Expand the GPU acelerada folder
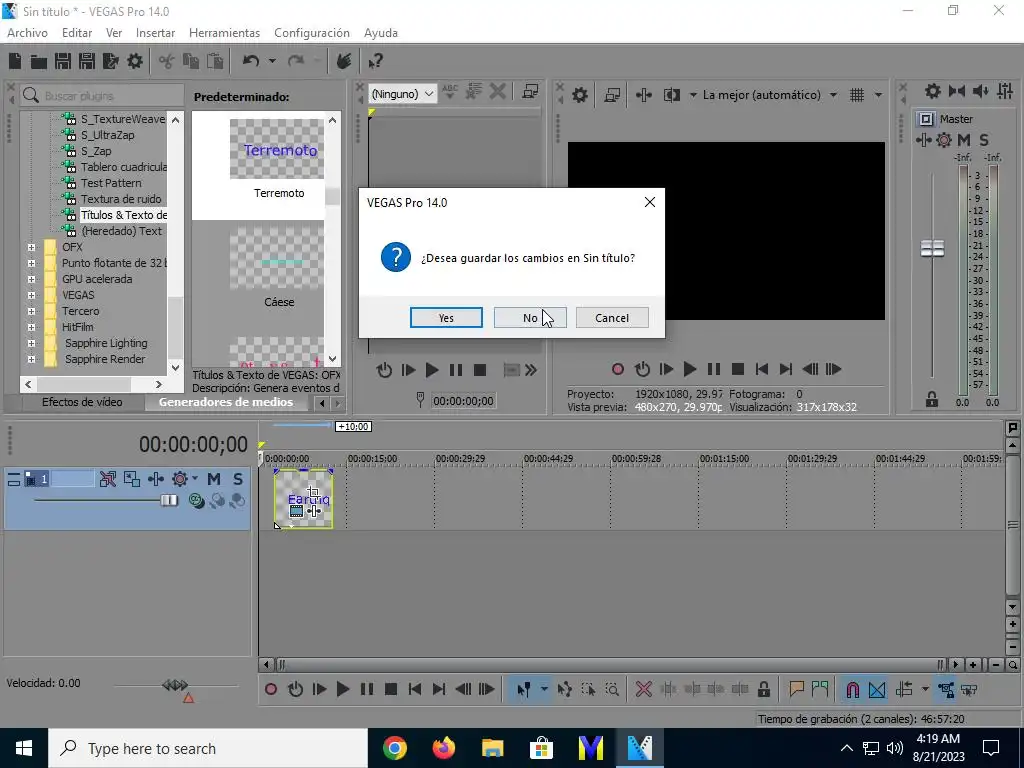The width and height of the screenshot is (1024, 768). pyautogui.click(x=31, y=280)
